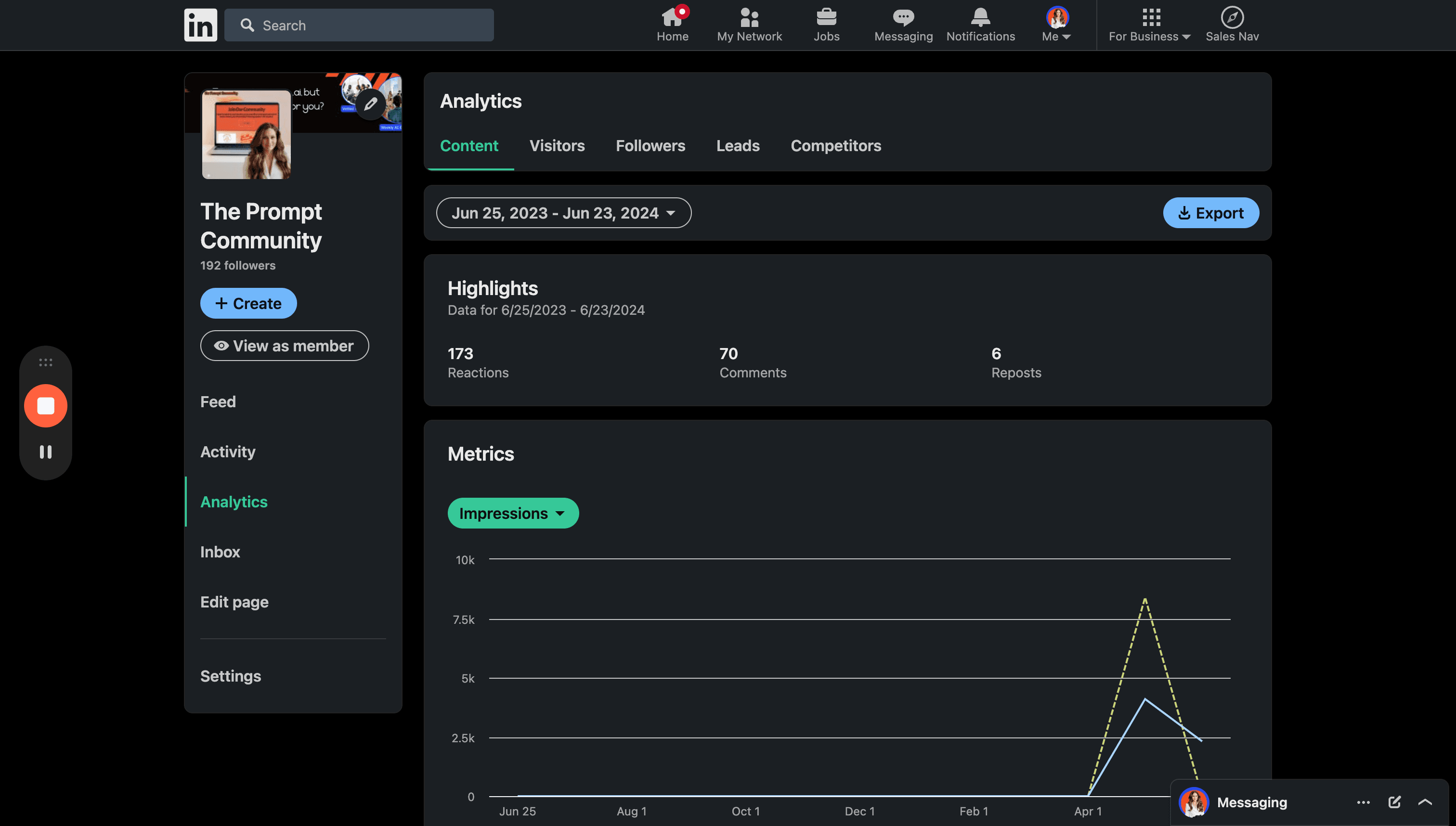Click the Messaging overlay profile avatar
Viewport: 1456px width, 826px height.
(x=1193, y=802)
